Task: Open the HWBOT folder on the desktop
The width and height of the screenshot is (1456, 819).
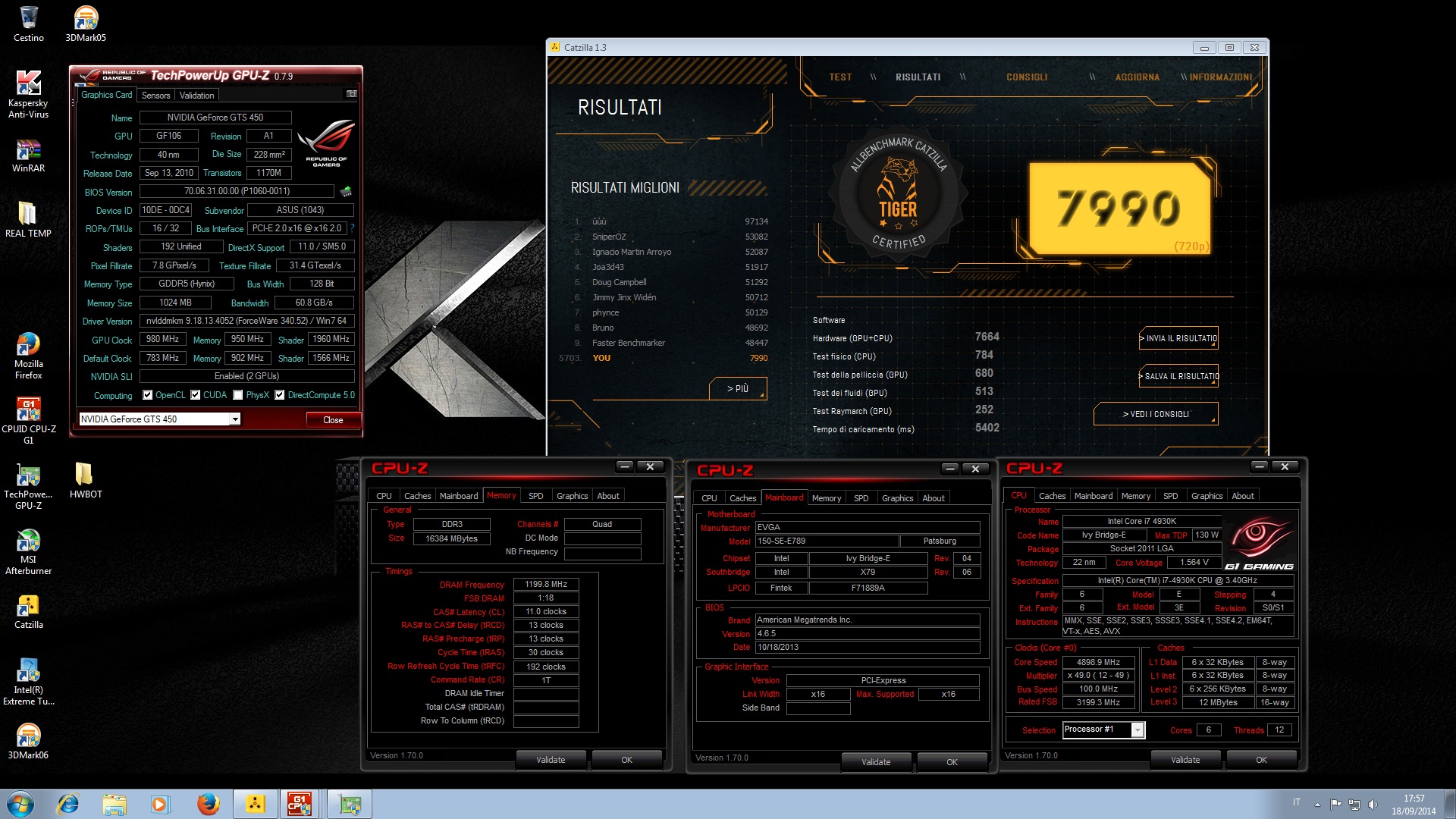Action: click(86, 481)
